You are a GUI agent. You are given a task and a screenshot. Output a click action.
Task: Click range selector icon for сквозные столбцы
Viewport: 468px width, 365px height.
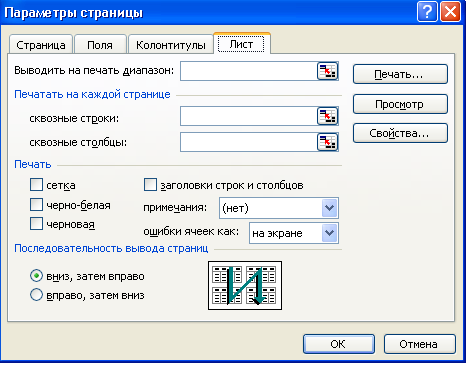tap(327, 142)
